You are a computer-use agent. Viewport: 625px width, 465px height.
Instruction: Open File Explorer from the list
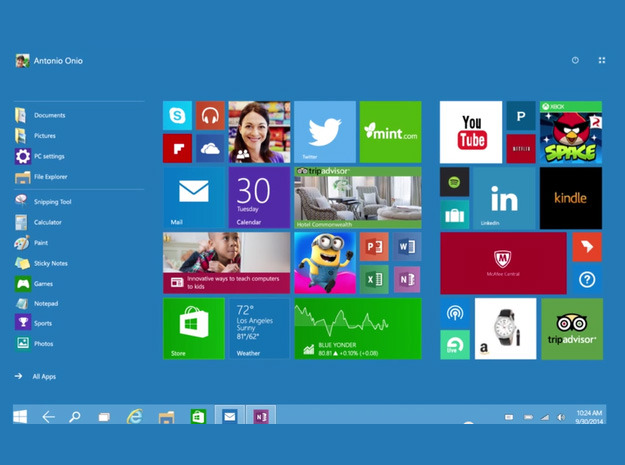pyautogui.click(x=41, y=177)
